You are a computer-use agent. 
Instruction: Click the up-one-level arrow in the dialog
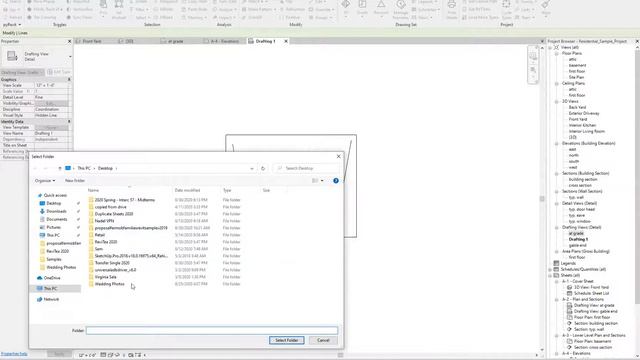click(60, 168)
